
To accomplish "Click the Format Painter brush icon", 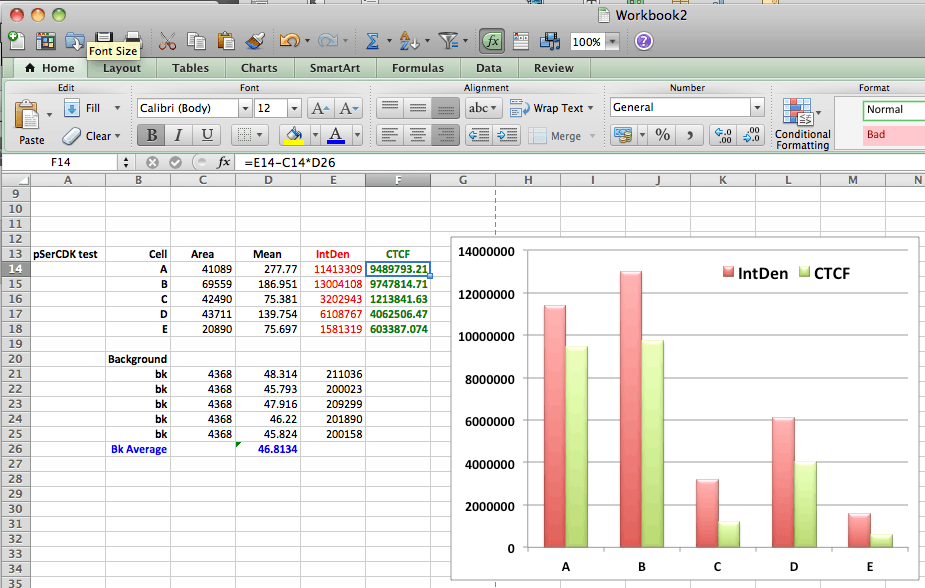I will click(255, 41).
